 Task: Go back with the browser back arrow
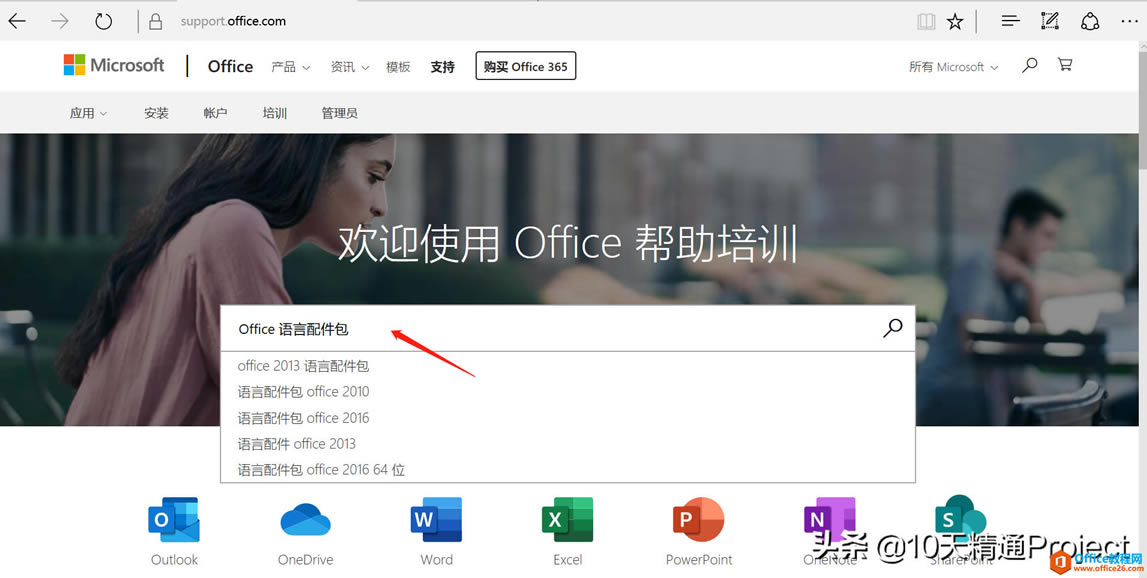click(17, 21)
